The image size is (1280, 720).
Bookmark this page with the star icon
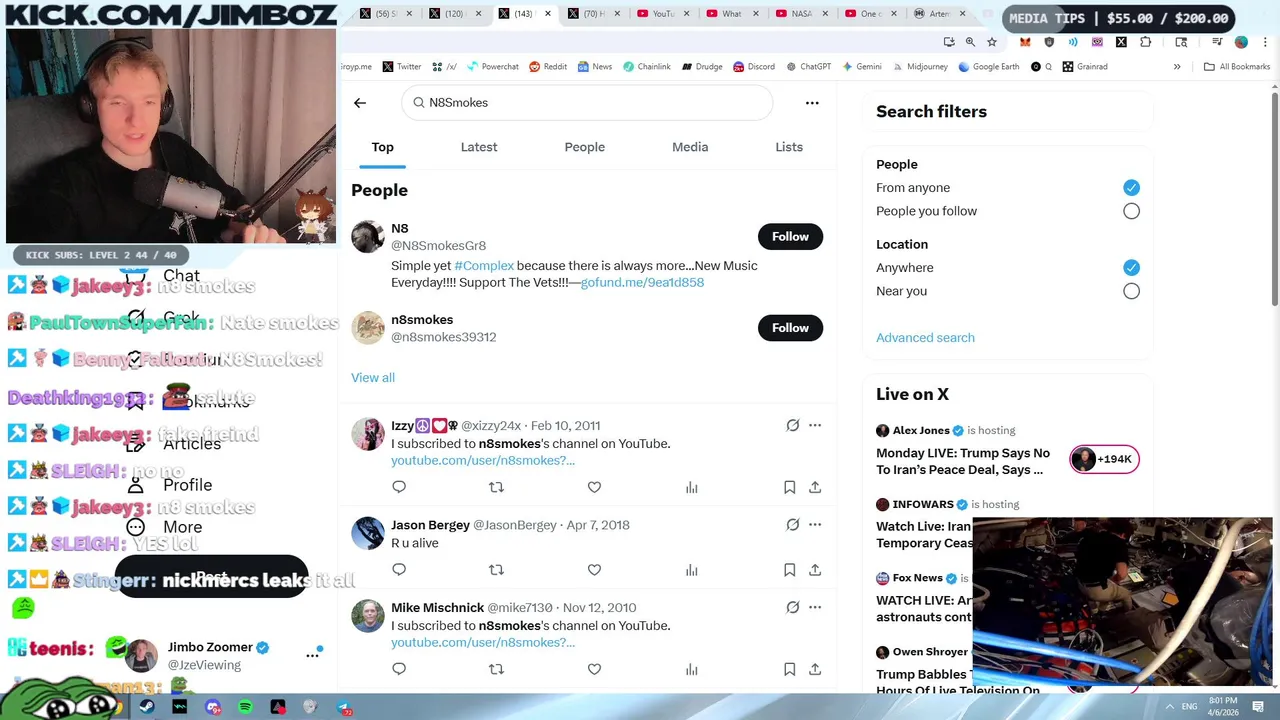tap(992, 42)
